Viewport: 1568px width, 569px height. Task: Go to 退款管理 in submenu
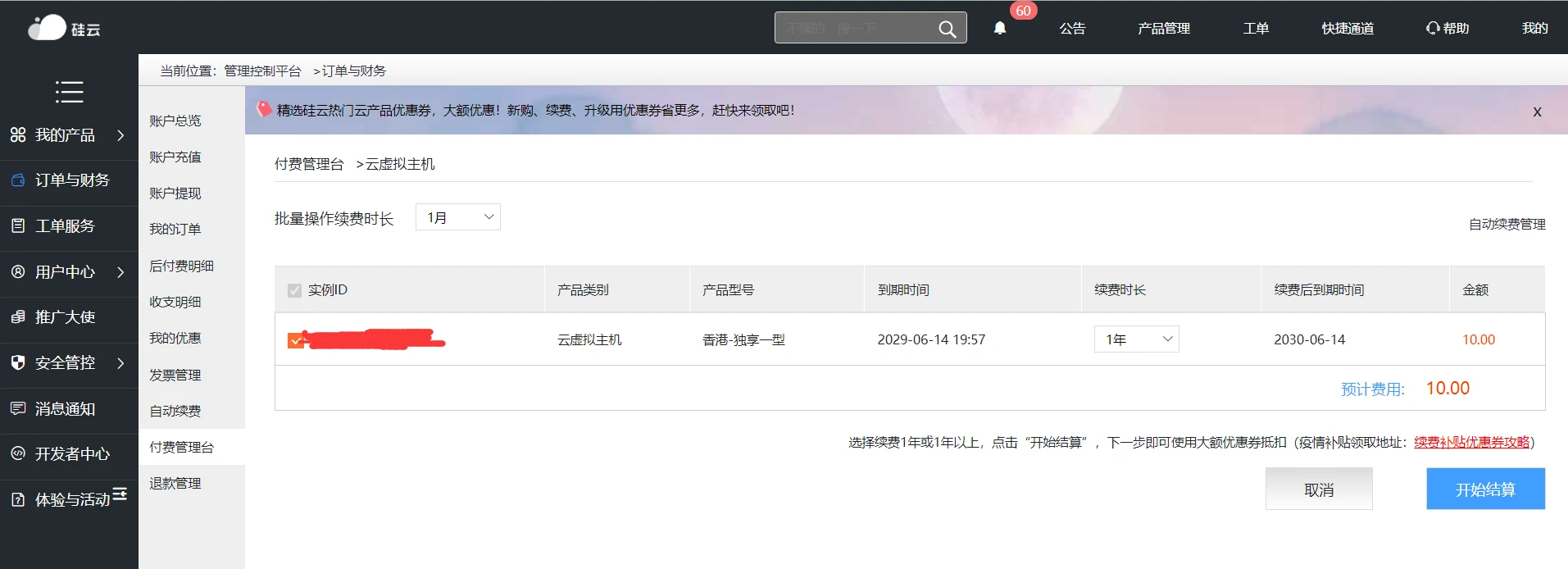tap(175, 483)
